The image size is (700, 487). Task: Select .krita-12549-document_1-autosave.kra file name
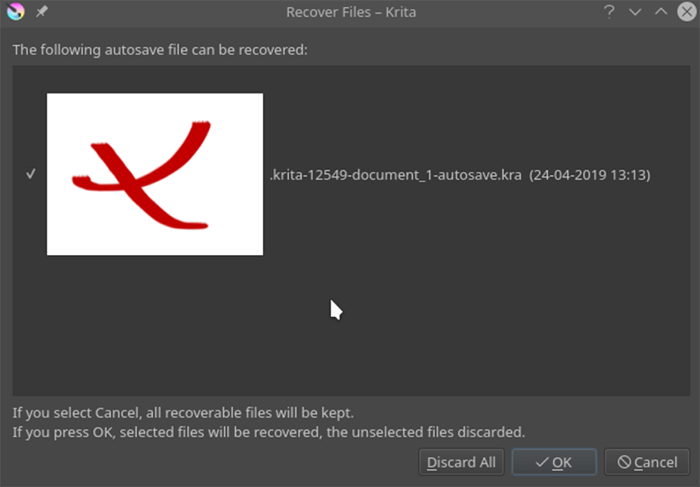tap(396, 175)
